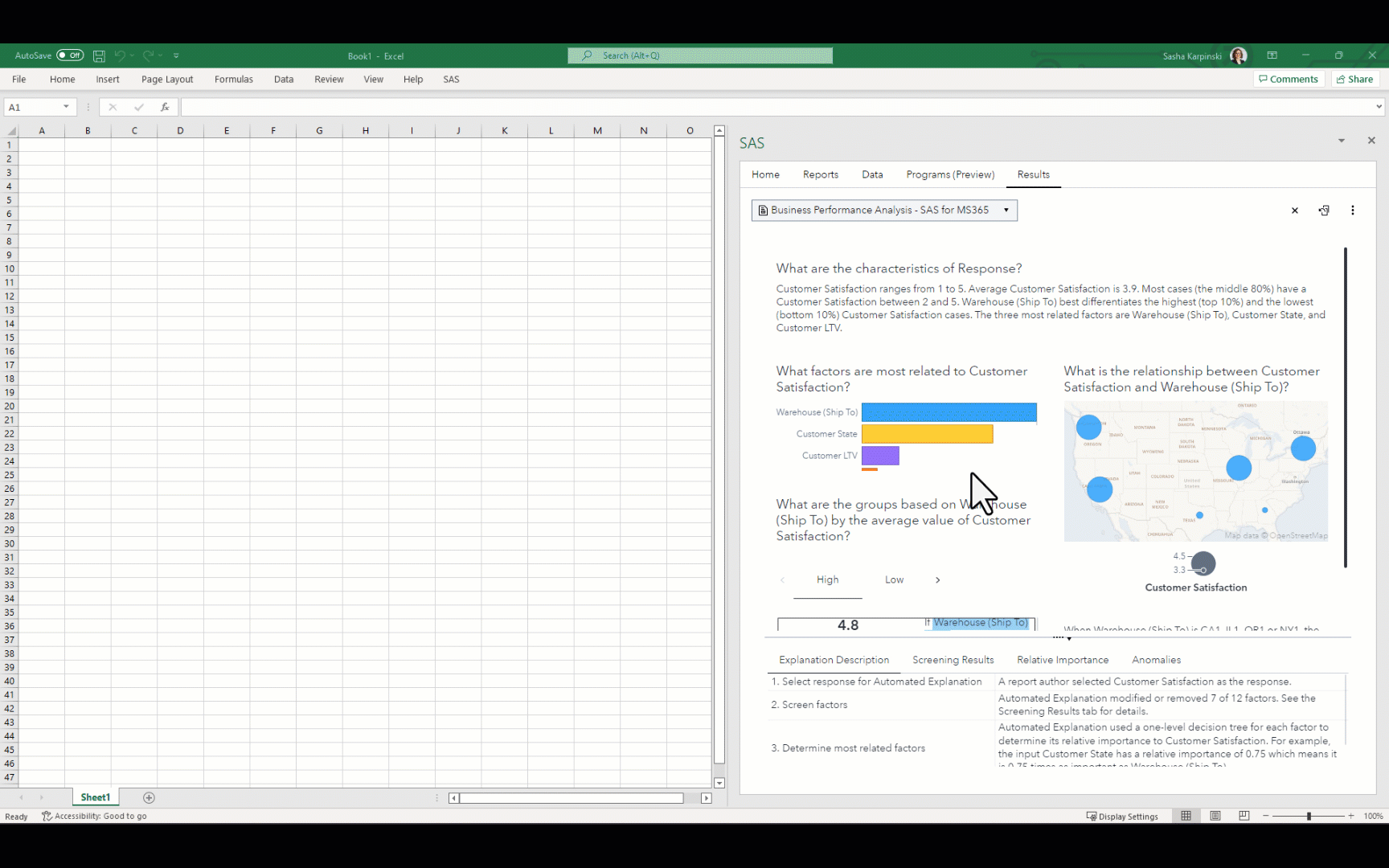Adjust the zoom slider in status bar

1309,816
